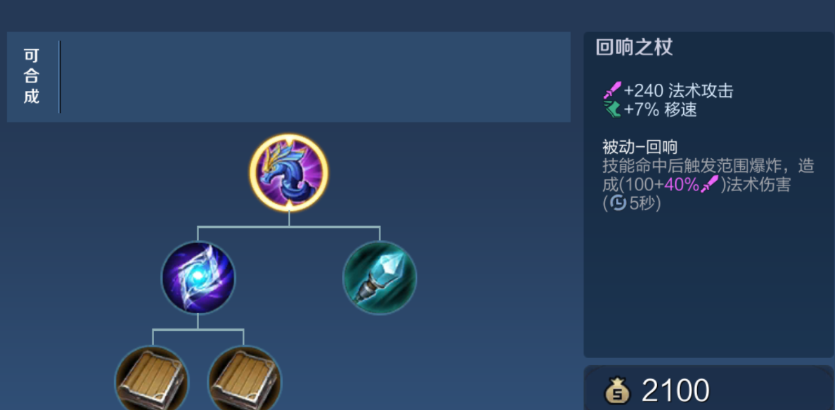Click the 回响之杖 item title
Screen dimensions: 835x410
(x=634, y=47)
